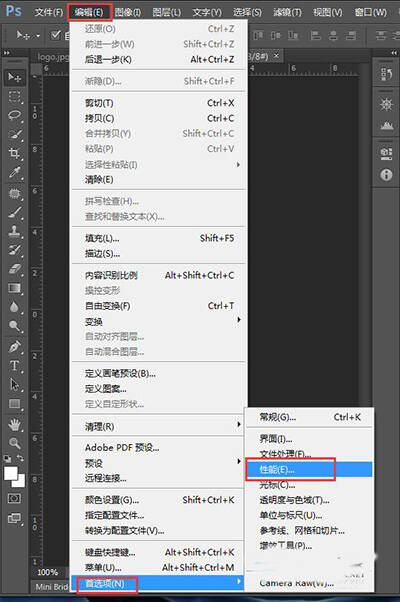The width and height of the screenshot is (400, 602).
Task: Toggle Quick Mask mode icon
Action: pos(14,498)
